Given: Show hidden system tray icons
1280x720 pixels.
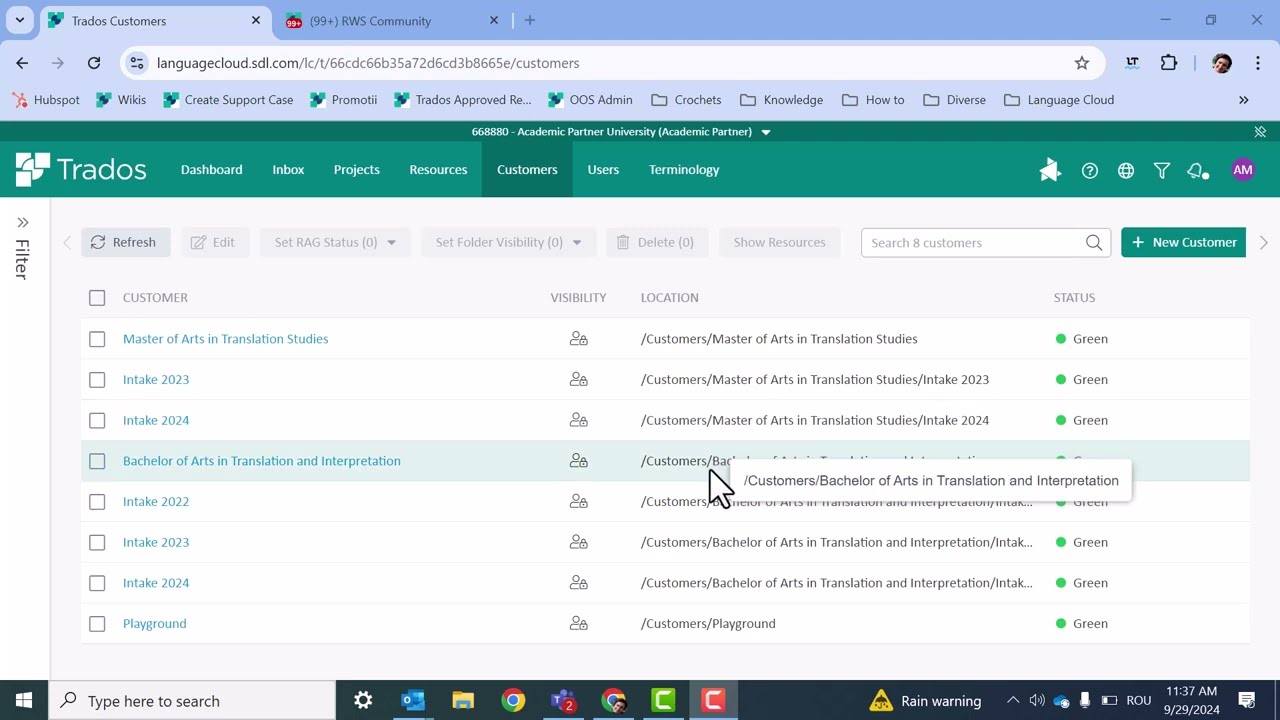Looking at the screenshot, I should coord(1013,700).
